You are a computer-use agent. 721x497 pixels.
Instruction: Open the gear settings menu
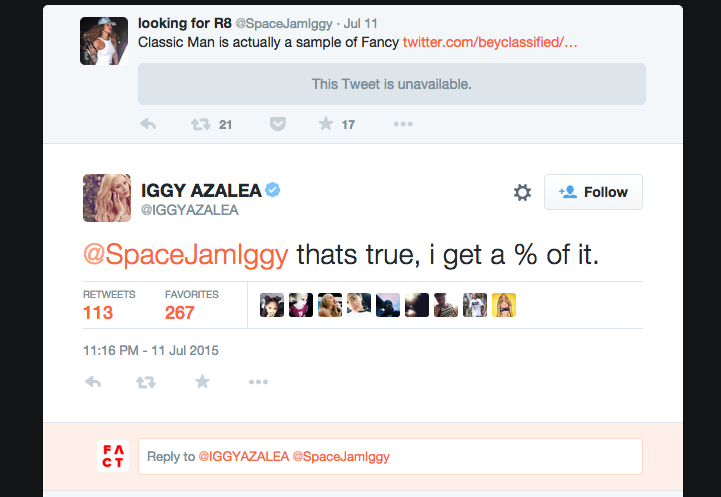click(522, 192)
